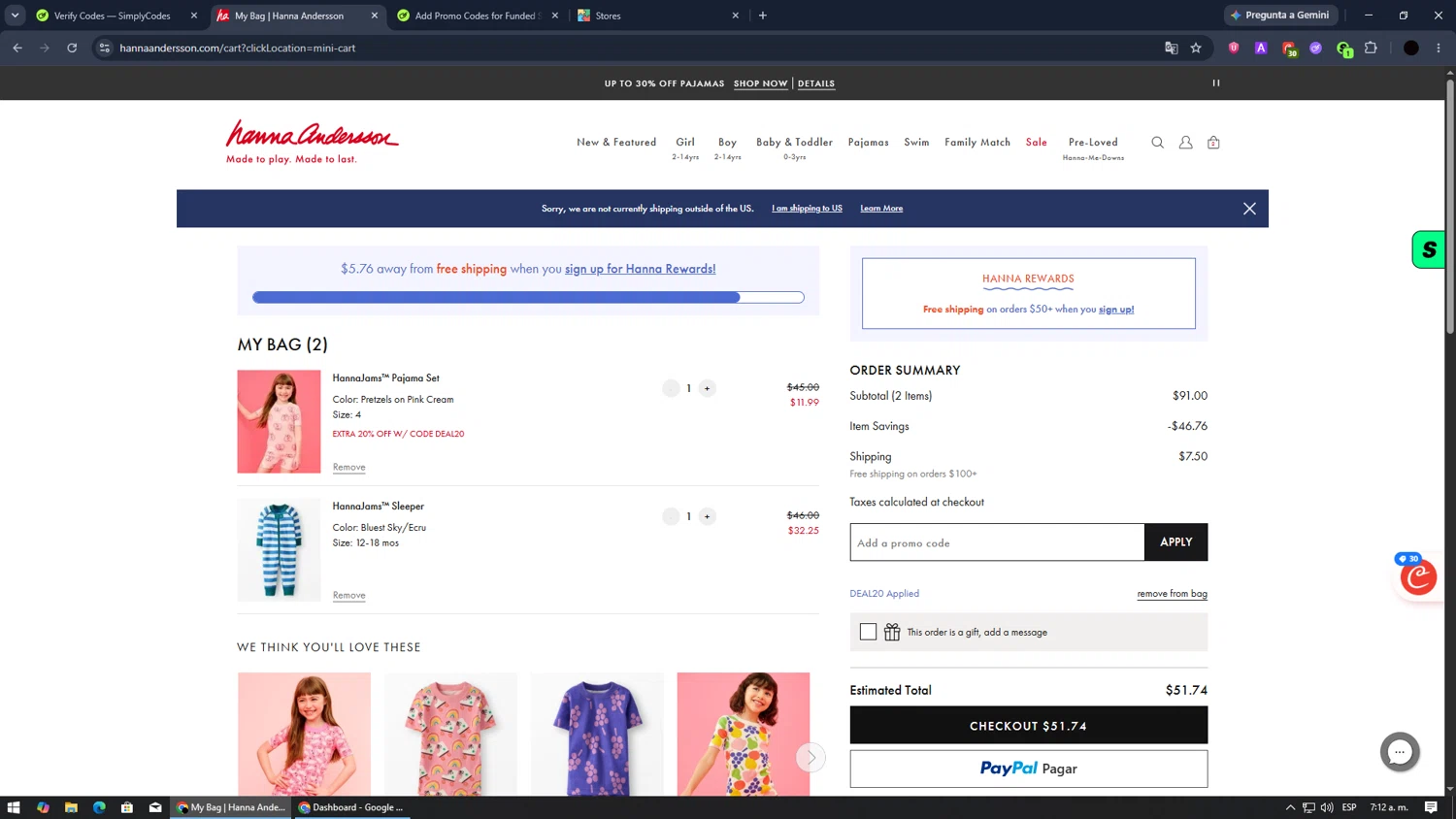
Task: Apply the promo code
Action: 1175,542
